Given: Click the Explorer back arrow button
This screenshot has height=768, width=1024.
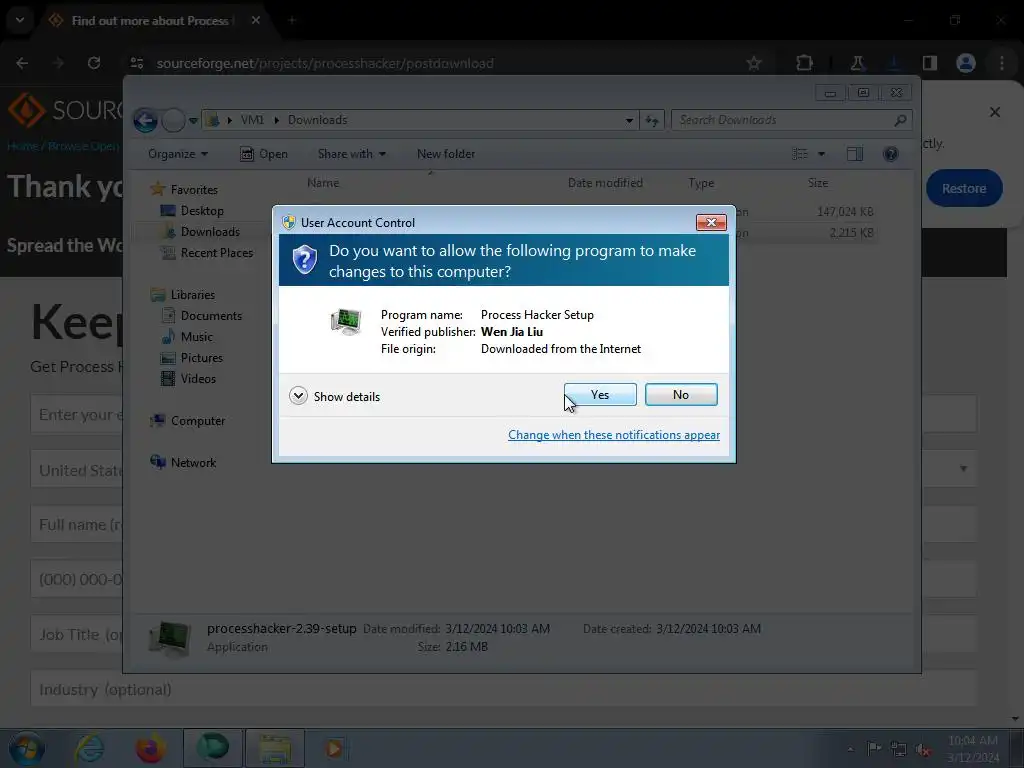Looking at the screenshot, I should click(x=146, y=120).
